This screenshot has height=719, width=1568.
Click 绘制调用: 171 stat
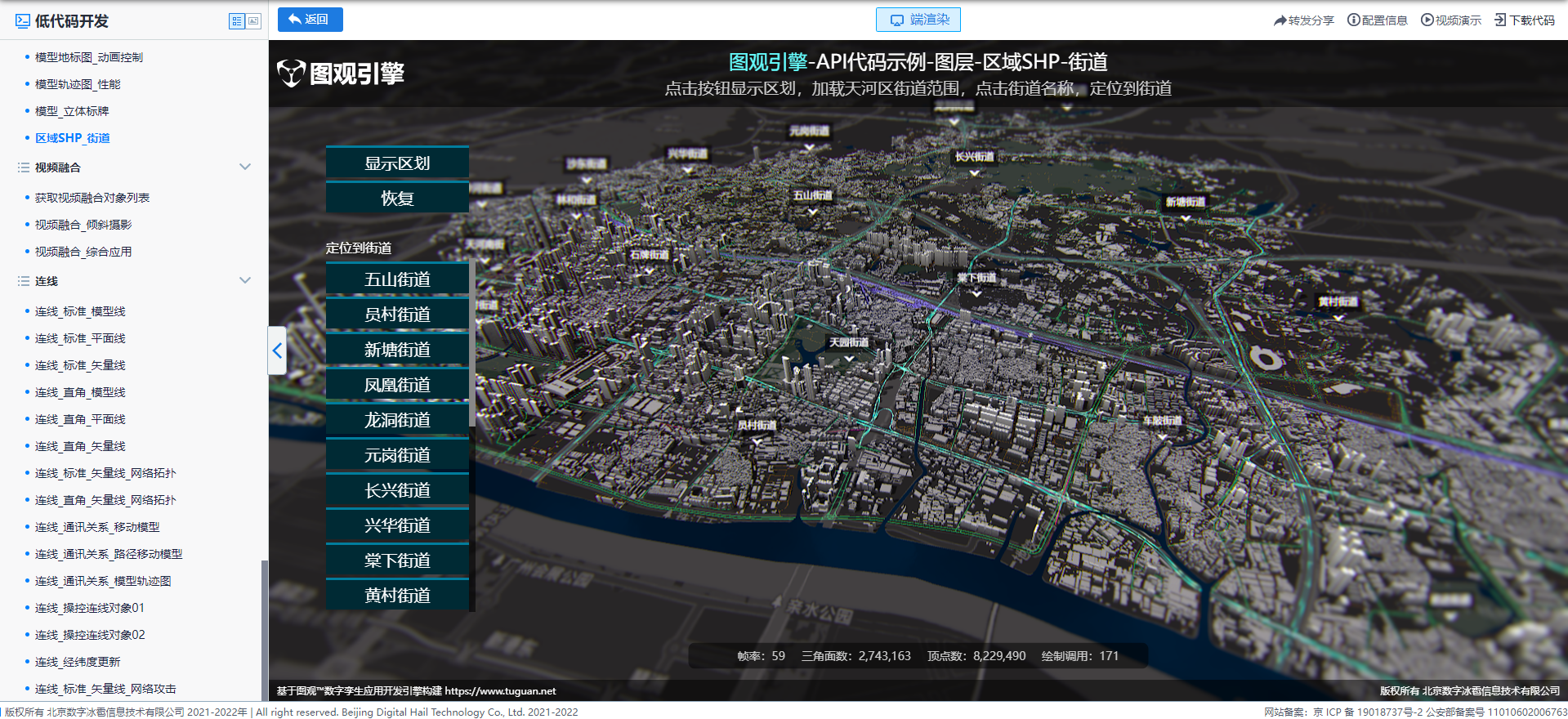[x=1080, y=656]
